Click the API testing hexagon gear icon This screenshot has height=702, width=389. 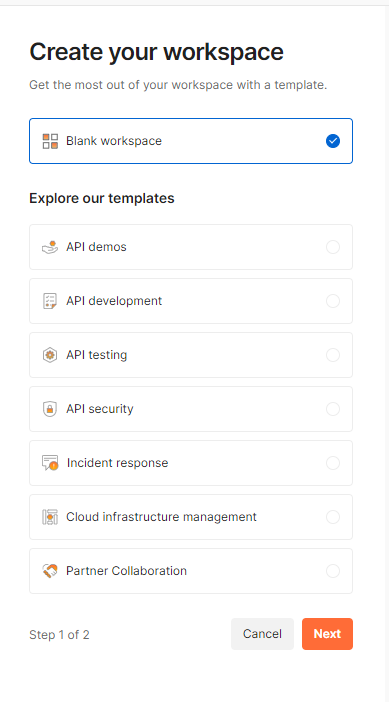tap(50, 355)
